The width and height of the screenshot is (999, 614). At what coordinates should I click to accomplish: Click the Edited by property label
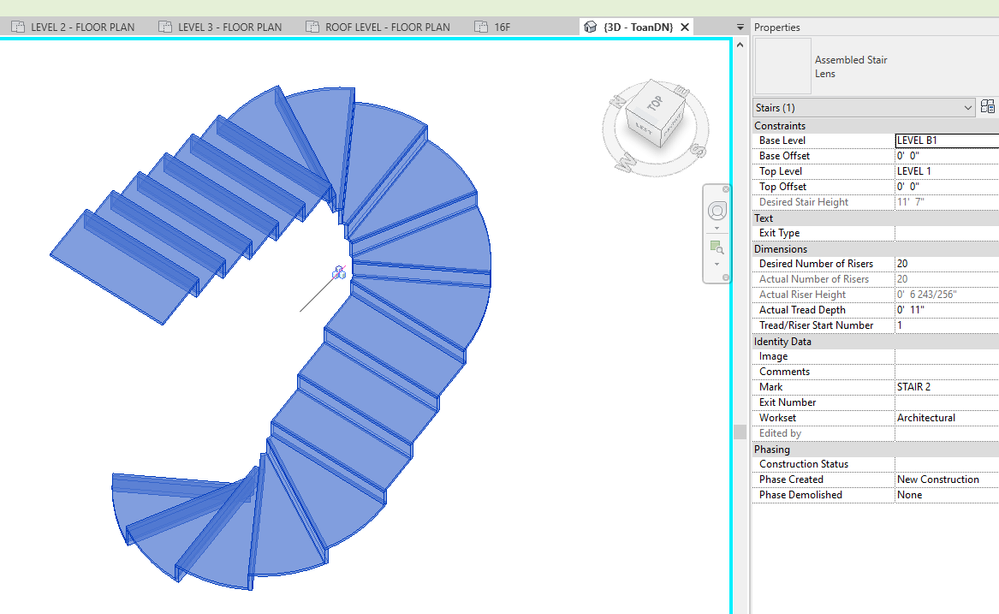pyautogui.click(x=780, y=433)
